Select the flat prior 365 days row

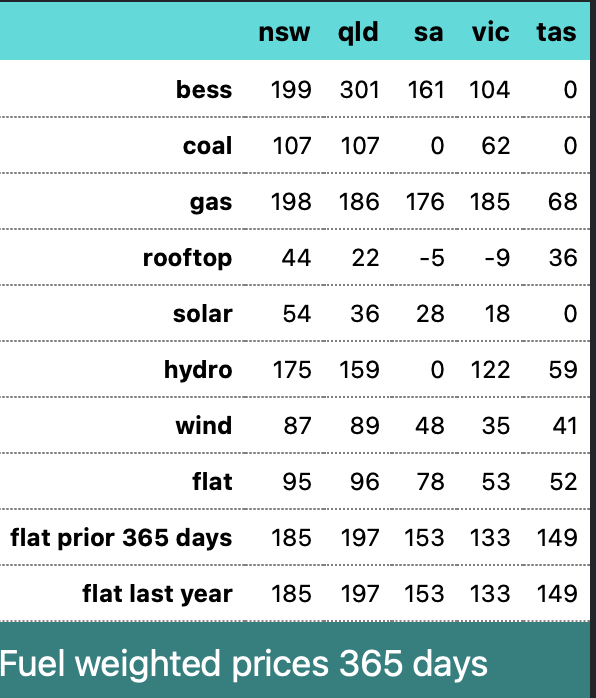point(295,537)
